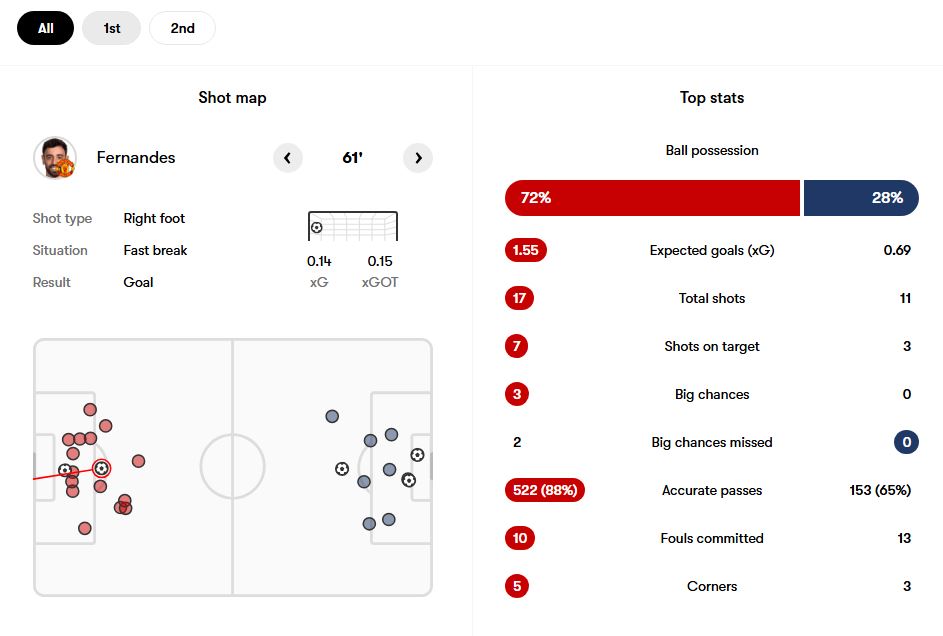Screen dimensions: 943x636
Task: Click the away goal ball icon closest to right goal
Action: (x=417, y=455)
